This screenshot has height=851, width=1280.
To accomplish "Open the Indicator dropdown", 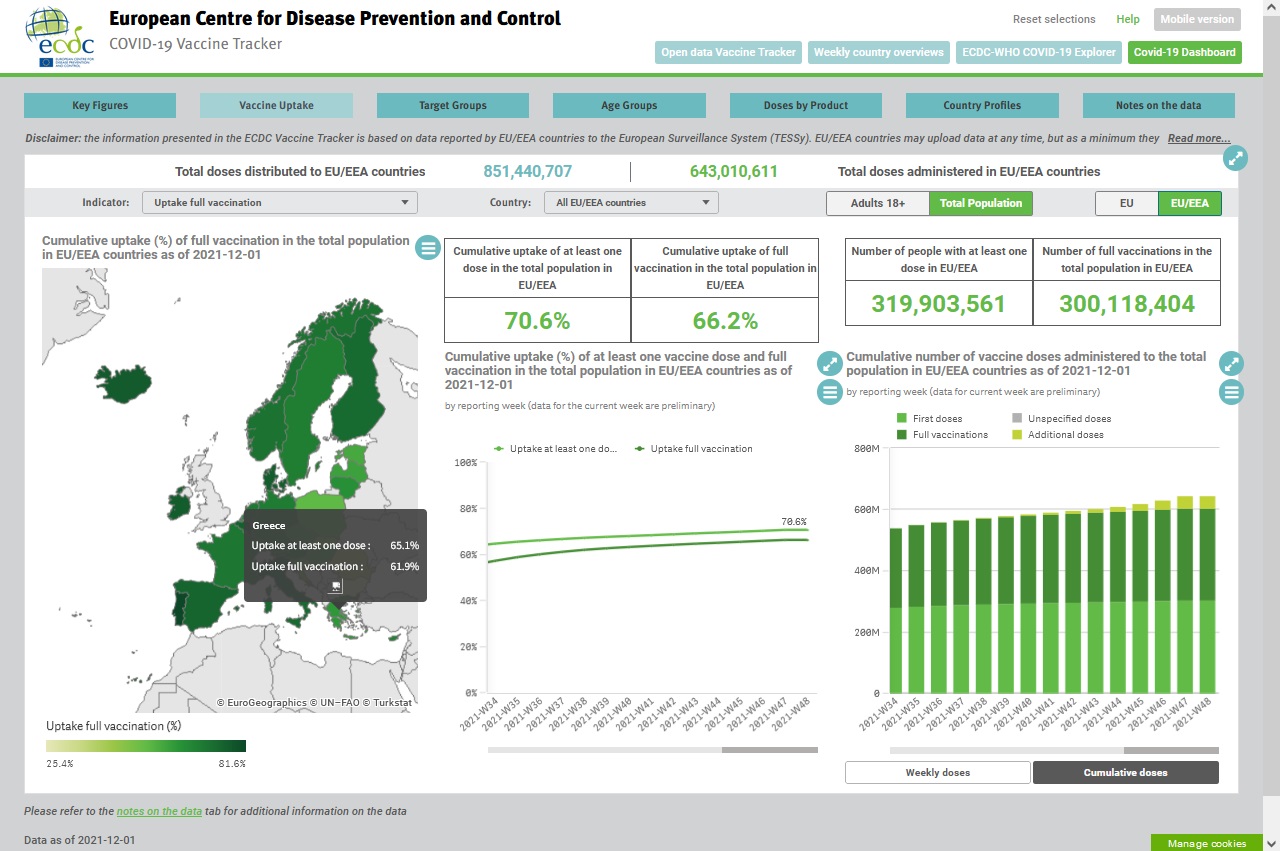I will (279, 203).
